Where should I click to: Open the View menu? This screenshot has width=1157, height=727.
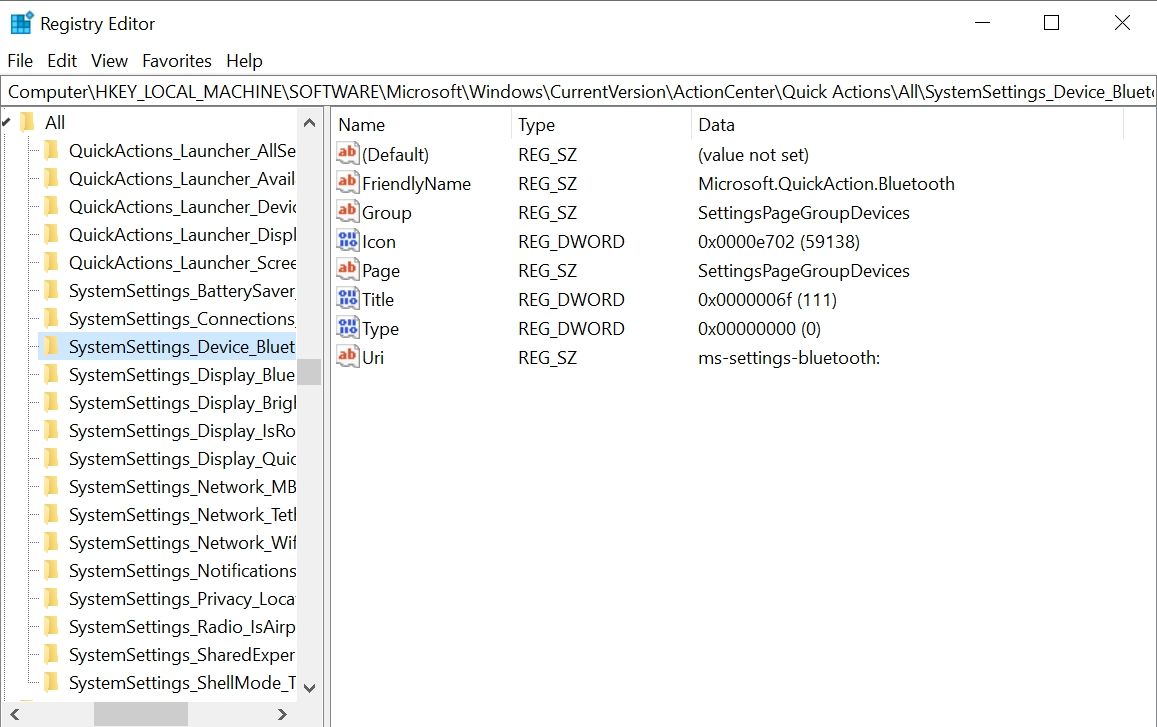[109, 61]
